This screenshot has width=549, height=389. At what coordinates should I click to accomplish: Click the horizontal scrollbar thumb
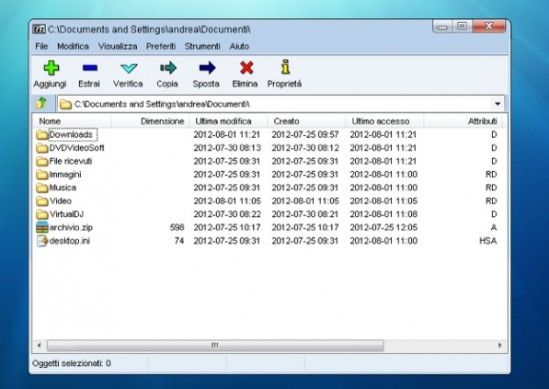[x=215, y=345]
